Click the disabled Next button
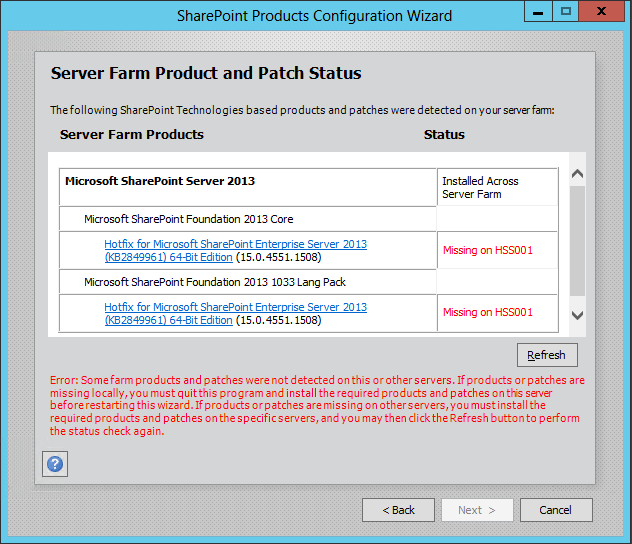Screen dimensions: 632x544 (x=477, y=510)
